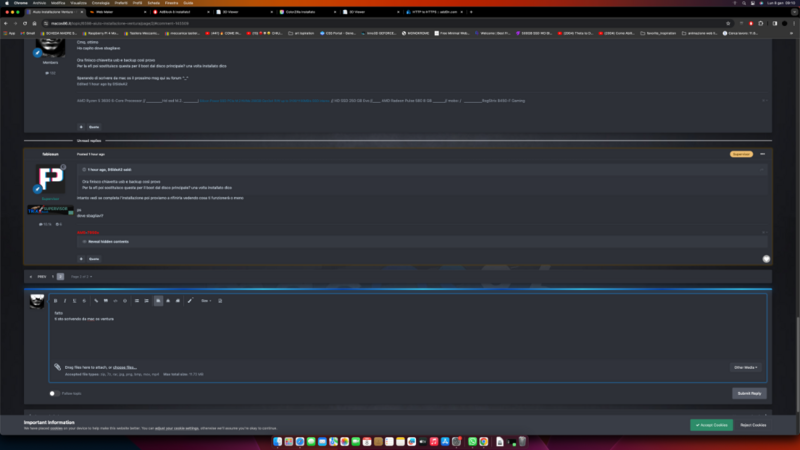Toggle italic in reply editor
The image size is (800, 450).
pos(65,301)
